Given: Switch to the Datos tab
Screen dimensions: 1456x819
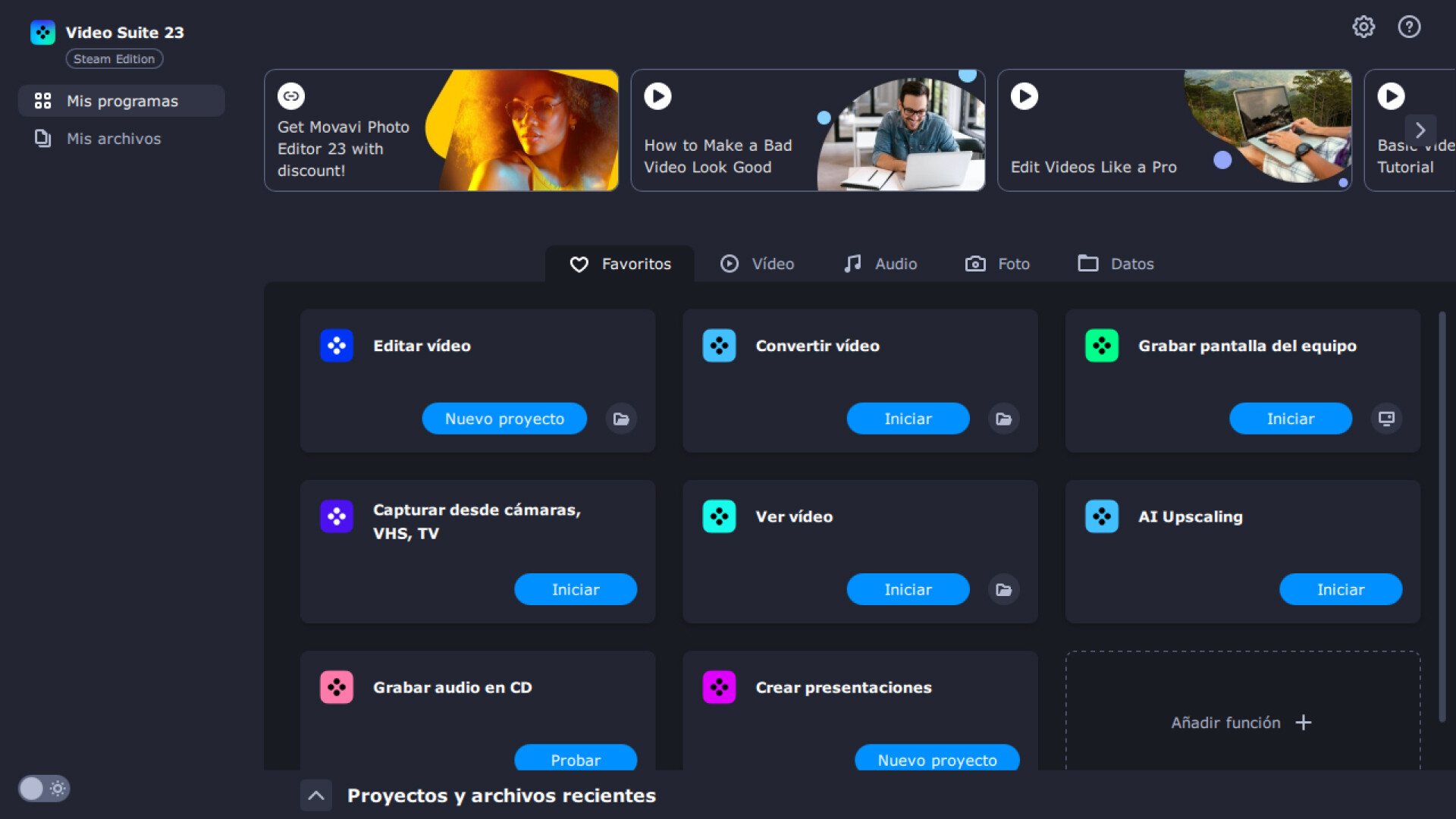Looking at the screenshot, I should pyautogui.click(x=1116, y=264).
